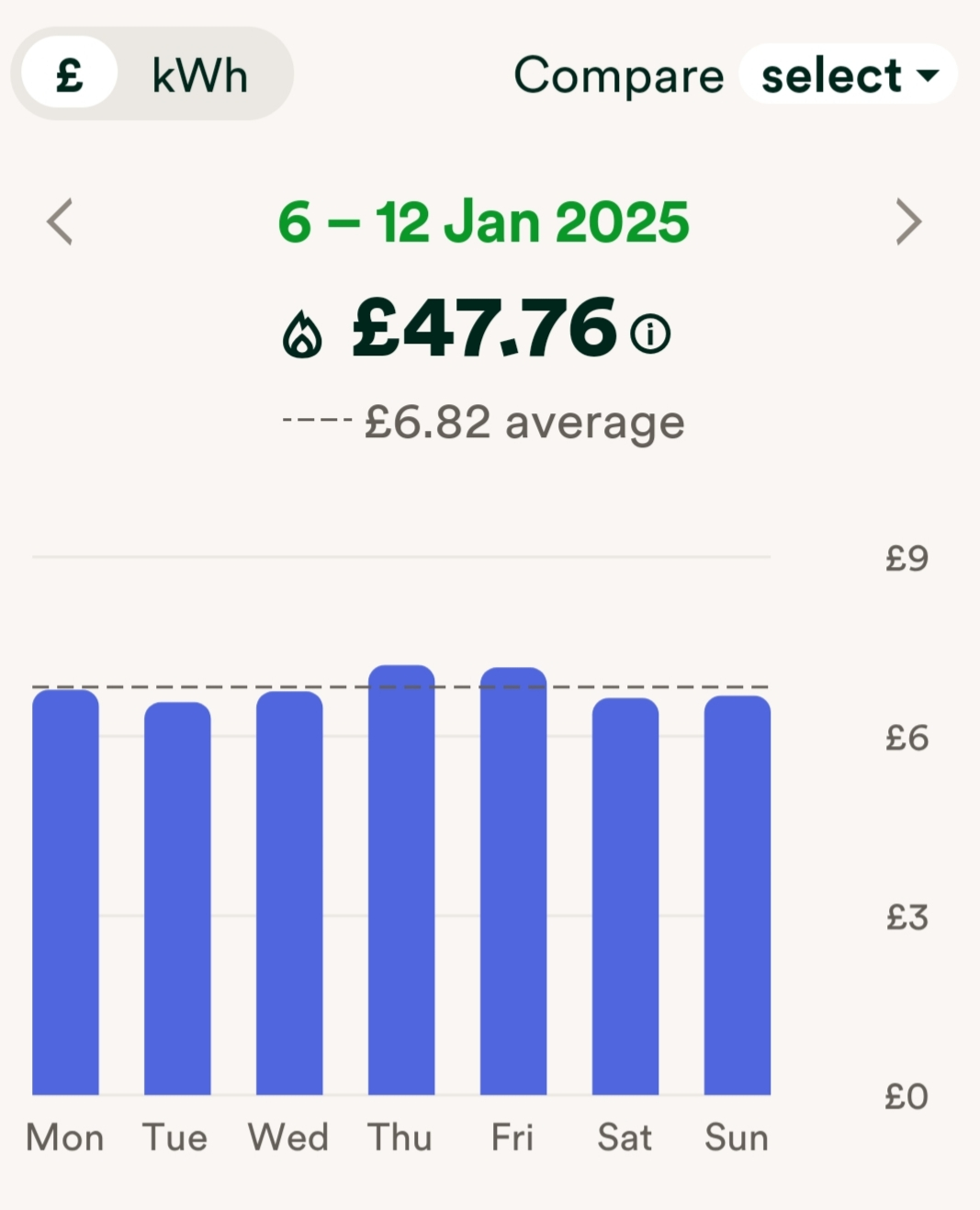
Task: Click the dropdown arrow next to select
Action: pos(929,75)
